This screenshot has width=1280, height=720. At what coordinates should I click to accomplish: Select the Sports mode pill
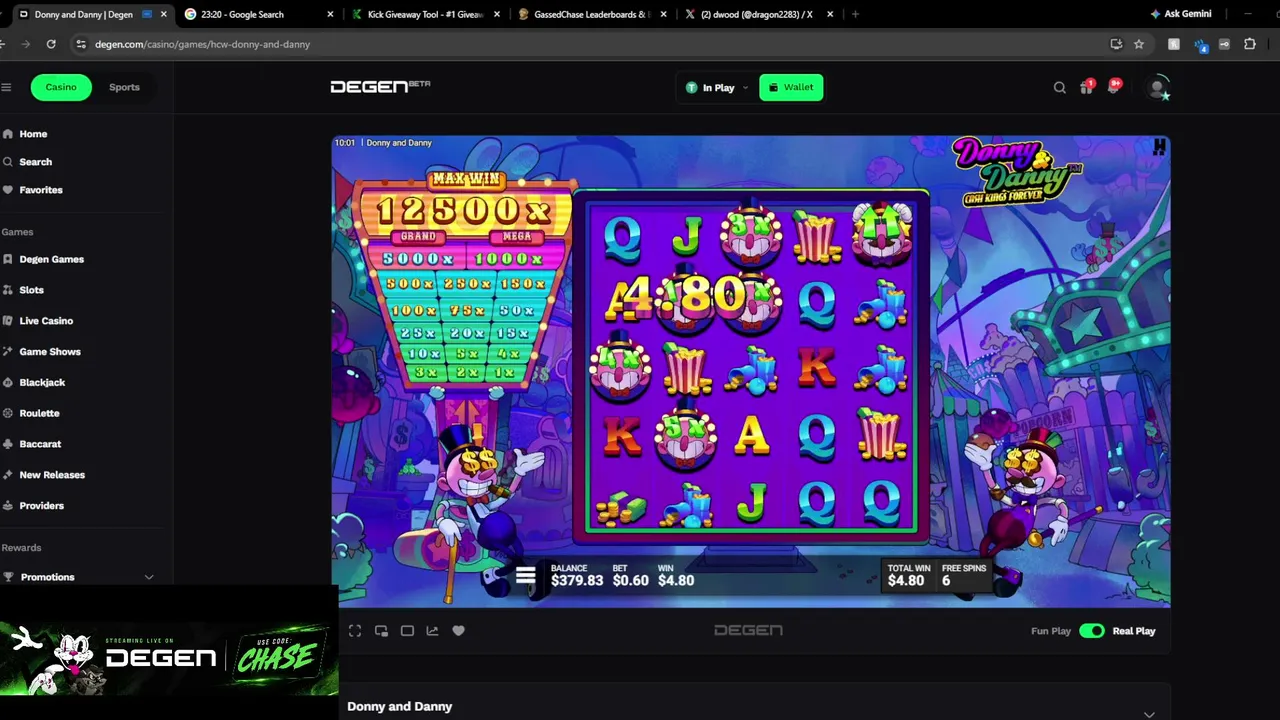[x=124, y=87]
